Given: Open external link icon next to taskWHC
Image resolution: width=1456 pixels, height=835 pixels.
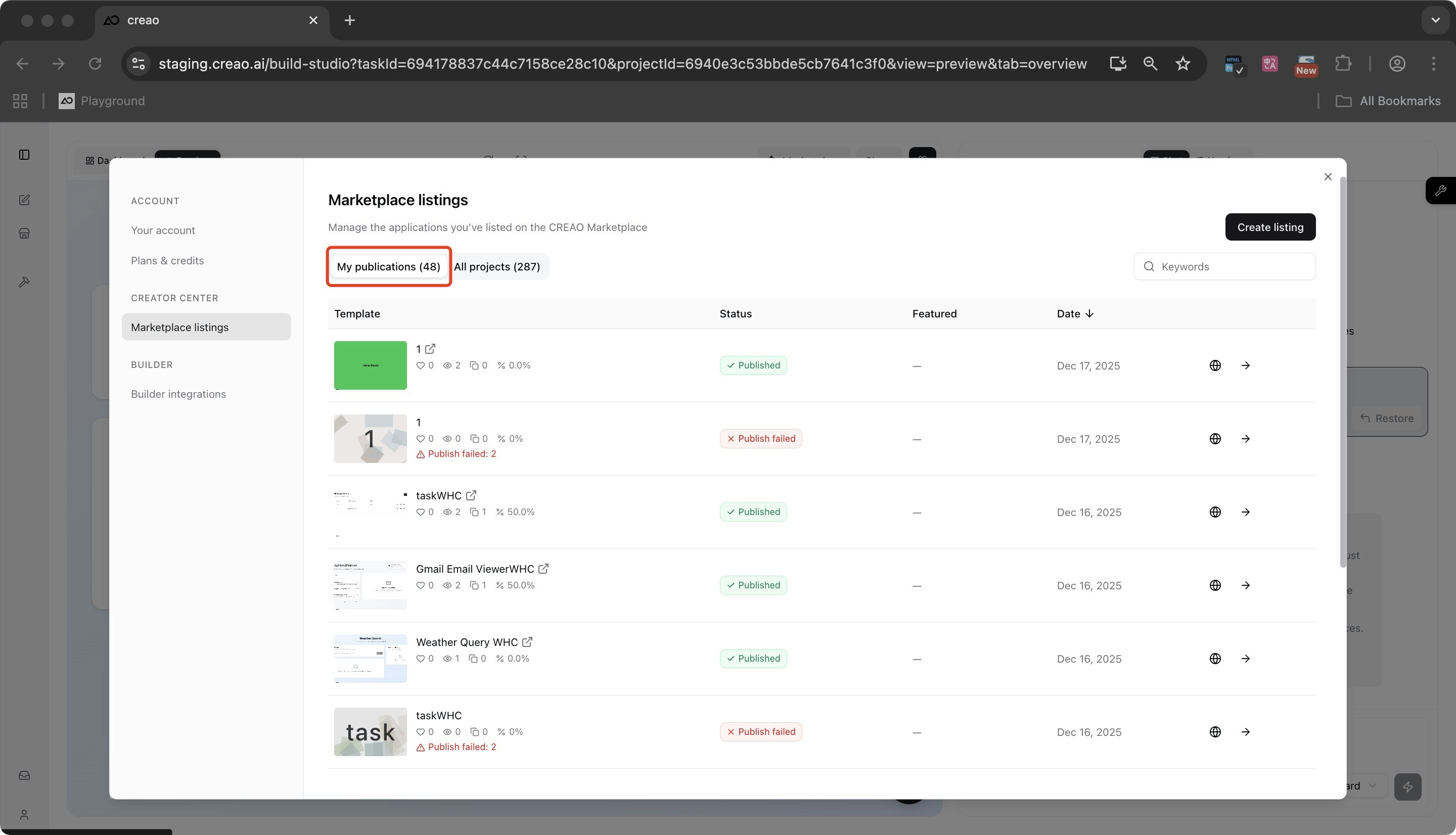Looking at the screenshot, I should point(471,495).
